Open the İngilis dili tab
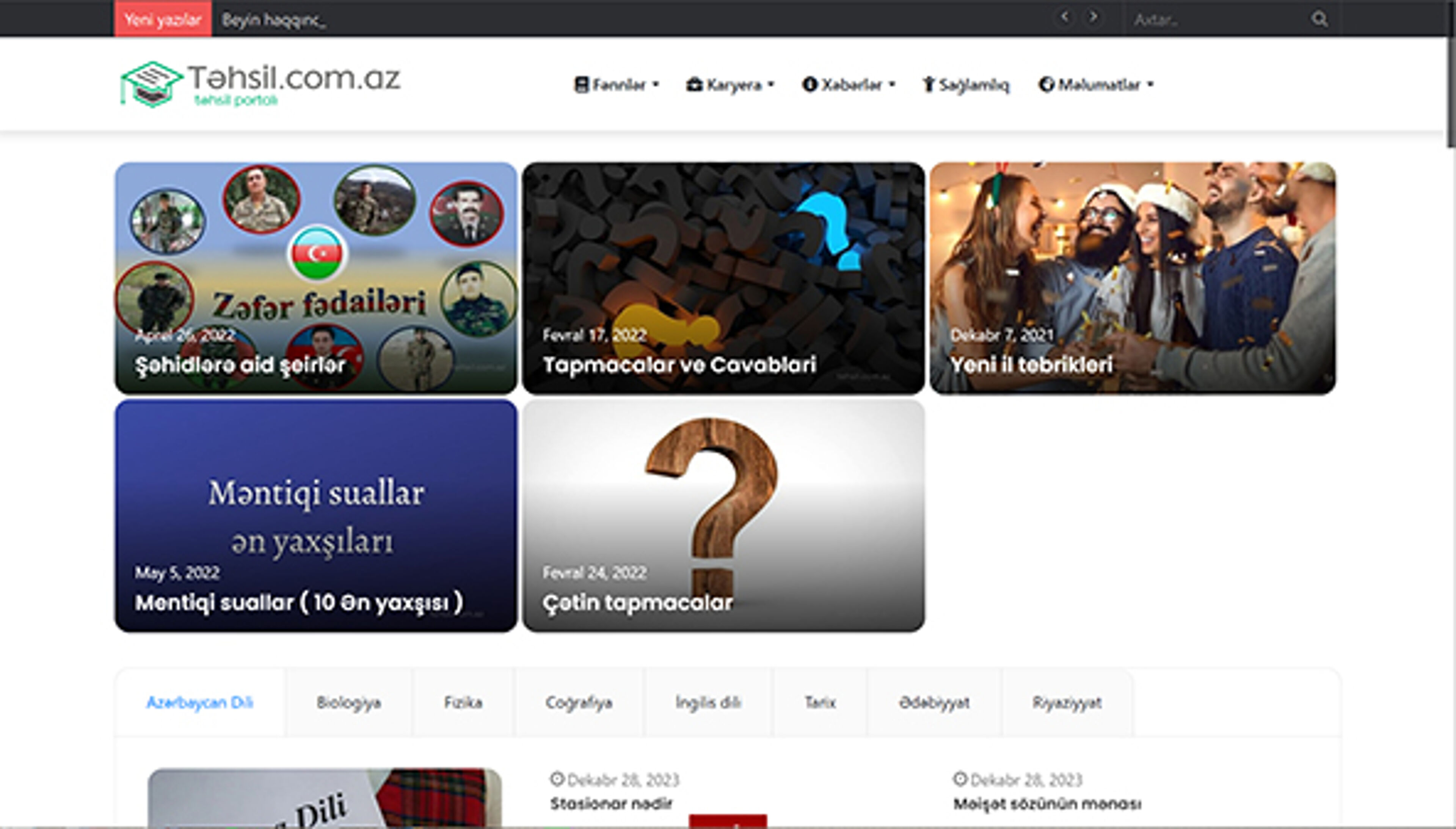The width and height of the screenshot is (1456, 829). click(x=708, y=703)
